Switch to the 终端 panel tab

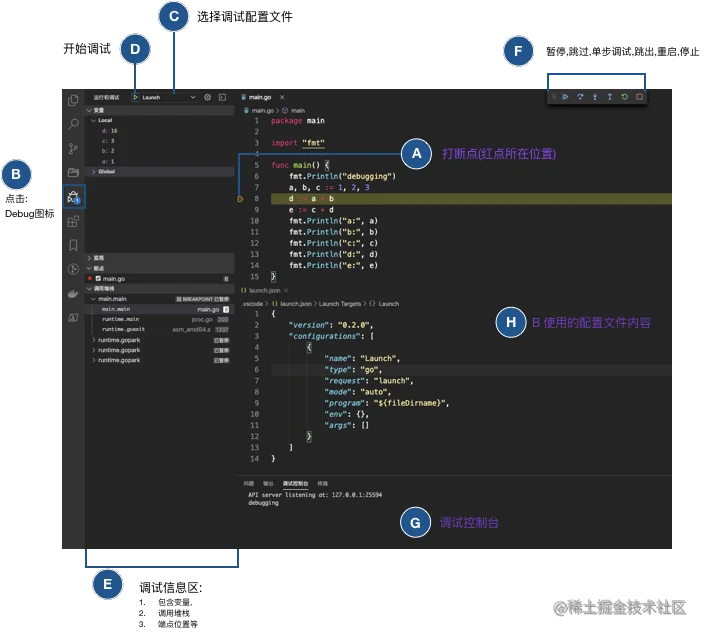(322, 482)
